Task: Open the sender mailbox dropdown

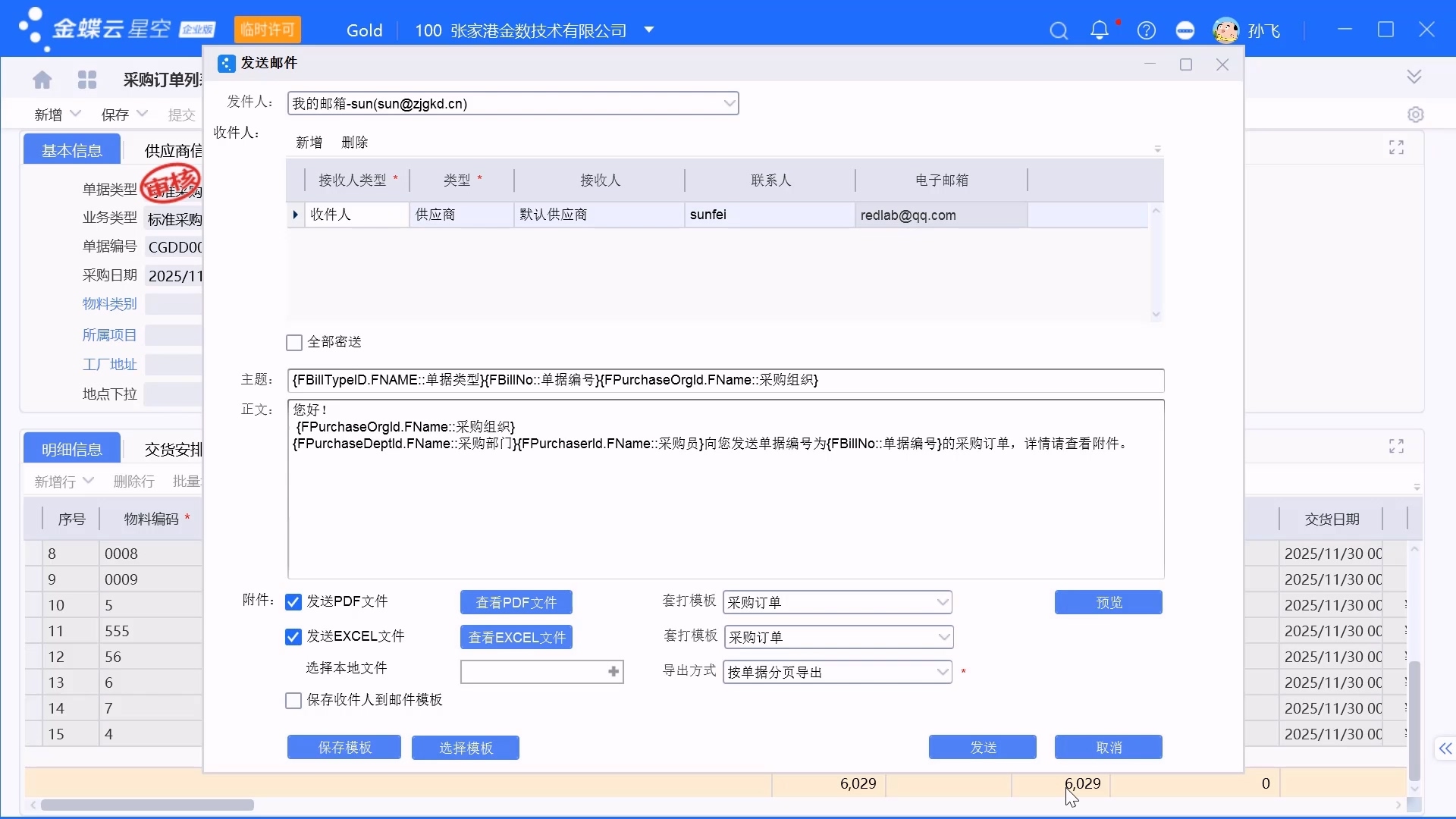Action: (x=729, y=103)
